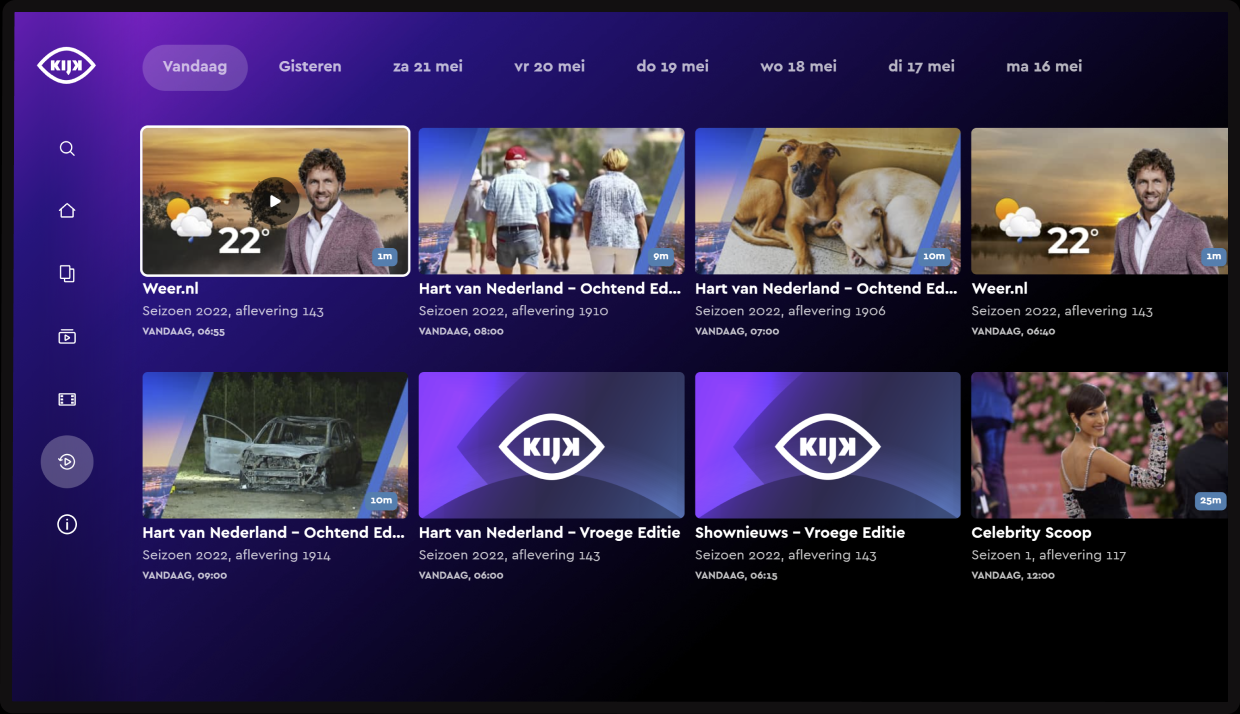Select the replay missed-episodes sidebar icon
The width and height of the screenshot is (1240, 714).
point(67,462)
